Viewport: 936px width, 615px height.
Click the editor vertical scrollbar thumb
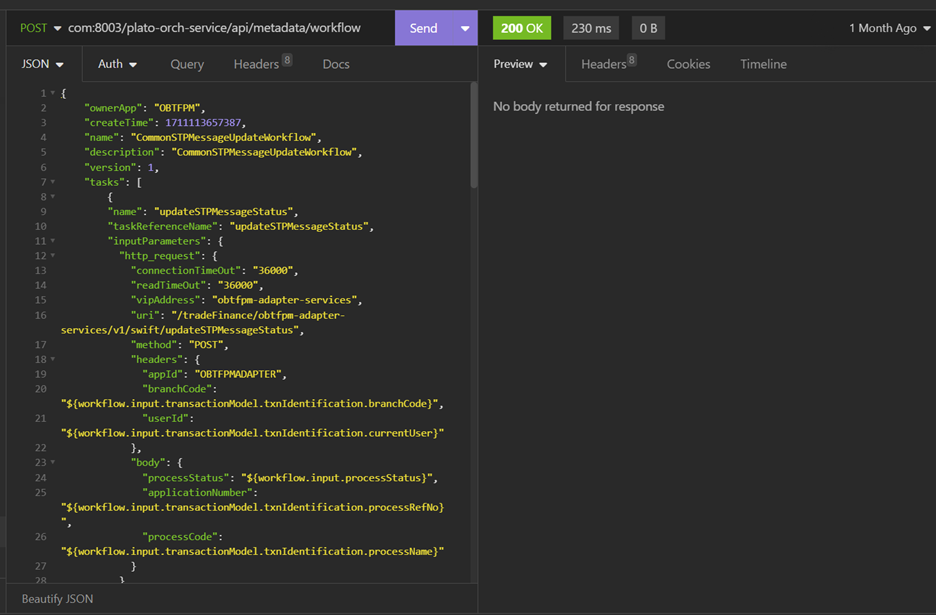[x=474, y=136]
